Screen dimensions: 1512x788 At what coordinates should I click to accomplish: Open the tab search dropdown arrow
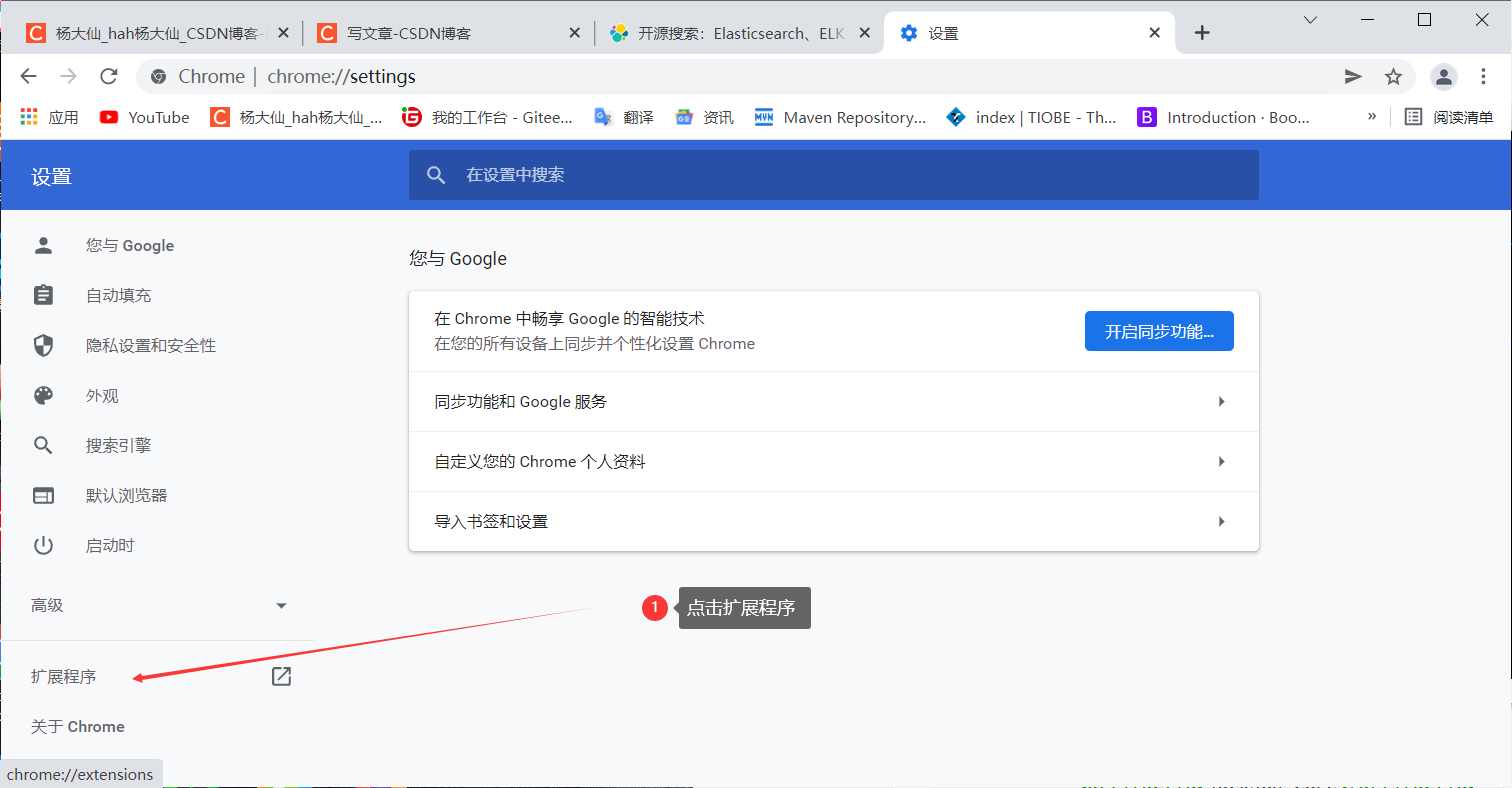tap(1311, 19)
